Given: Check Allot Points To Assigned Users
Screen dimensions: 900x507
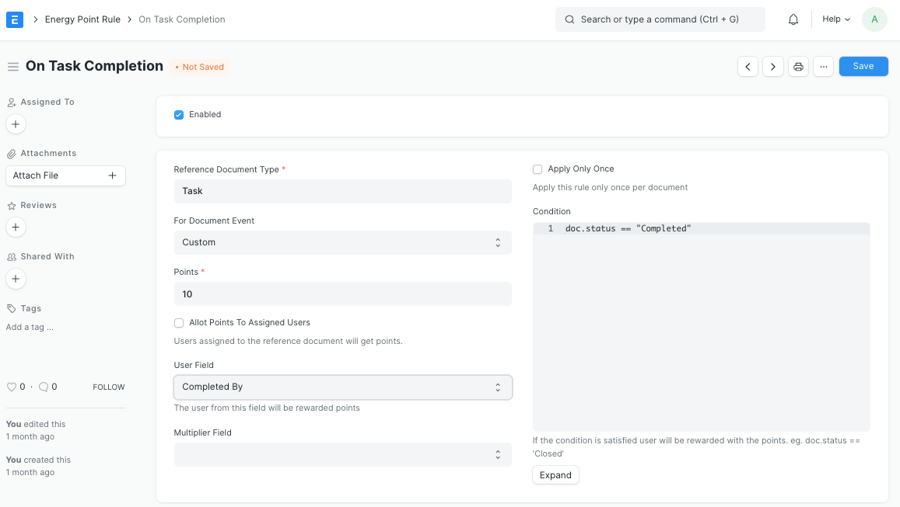Looking at the screenshot, I should pos(179,323).
